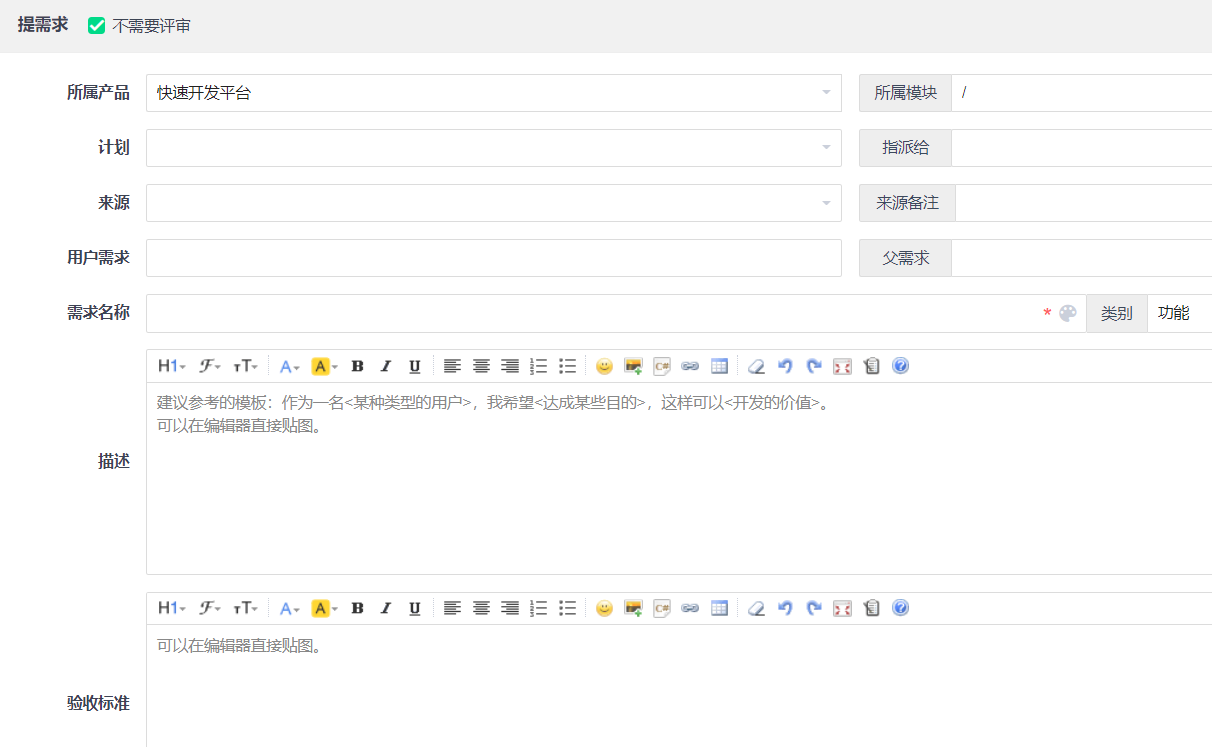Insert code block in 验收标准 editor
Screen dimensions: 1212x747
click(661, 608)
